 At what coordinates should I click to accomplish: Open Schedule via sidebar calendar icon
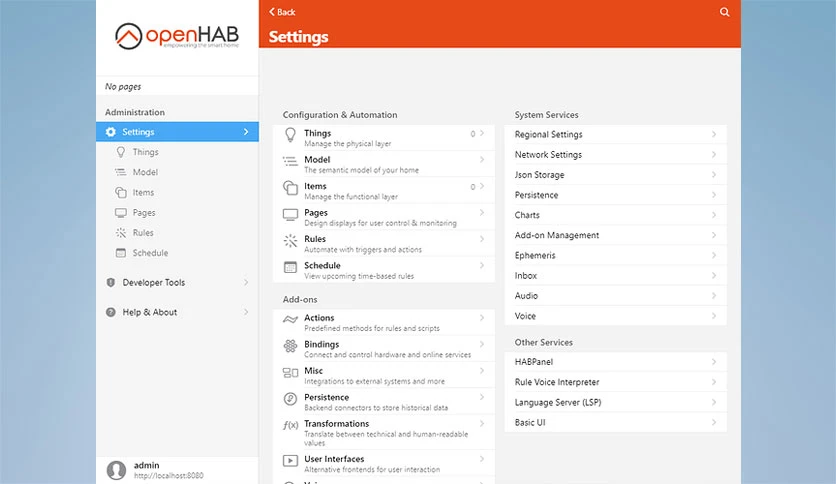(x=121, y=253)
